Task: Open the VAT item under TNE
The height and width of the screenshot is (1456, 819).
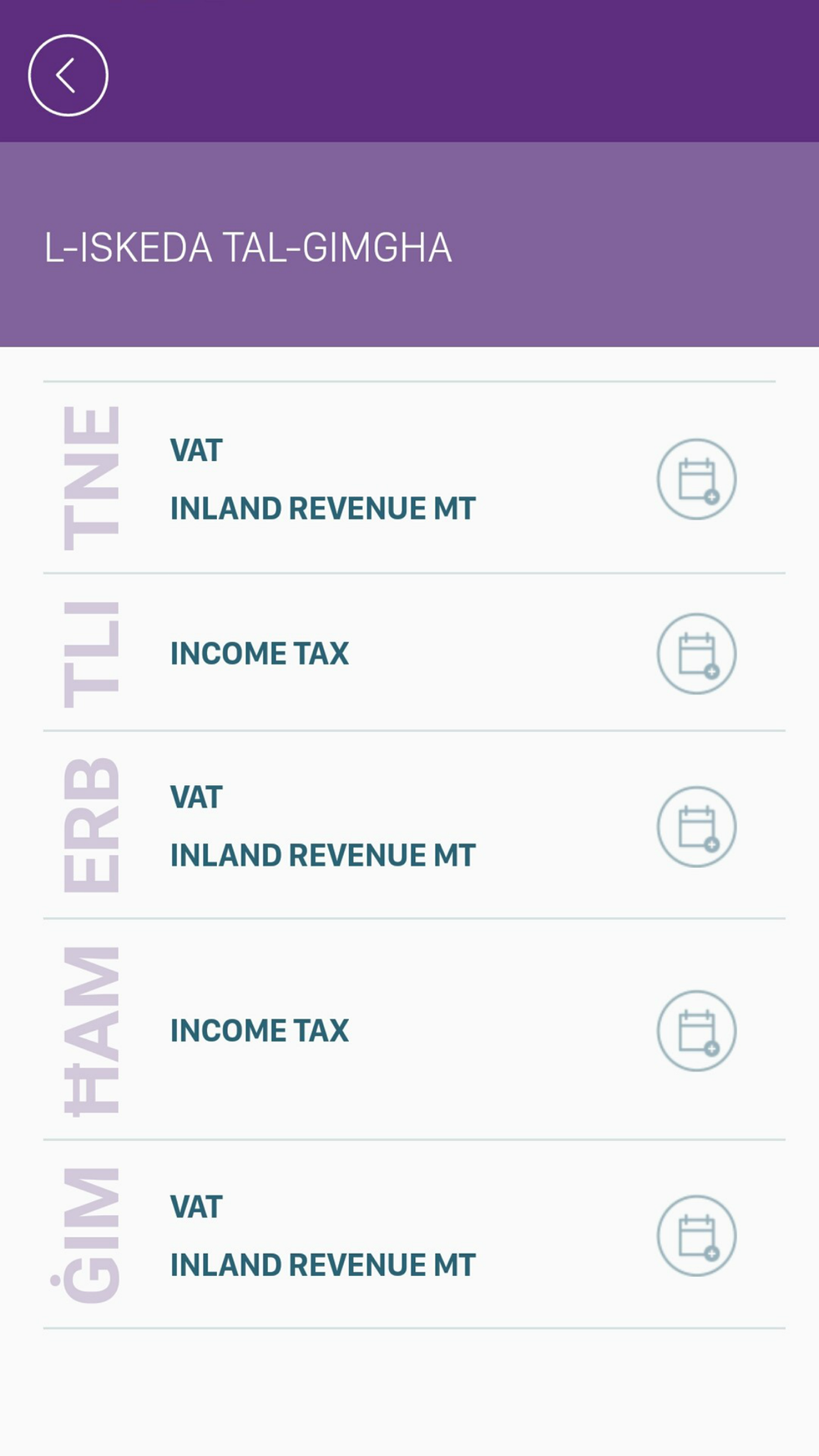Action: click(x=196, y=450)
